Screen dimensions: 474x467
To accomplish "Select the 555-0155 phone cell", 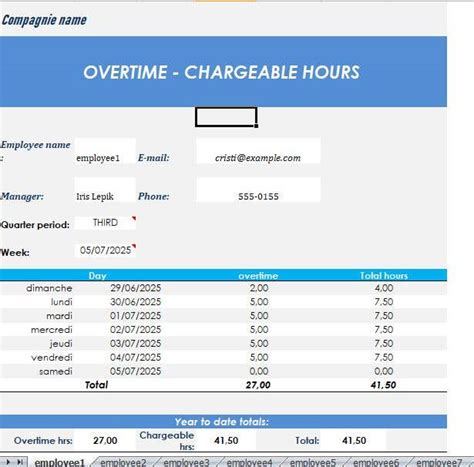I will (x=258, y=190).
